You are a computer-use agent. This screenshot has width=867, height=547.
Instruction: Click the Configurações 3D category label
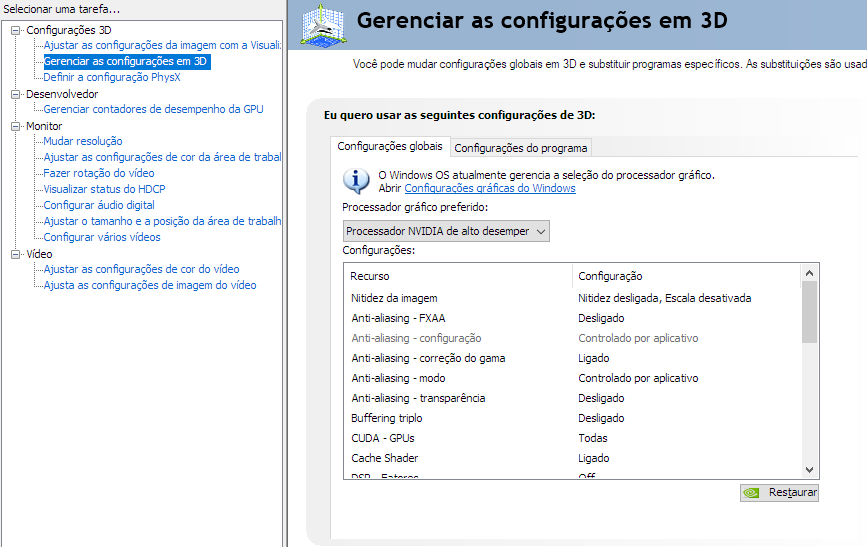[x=69, y=30]
